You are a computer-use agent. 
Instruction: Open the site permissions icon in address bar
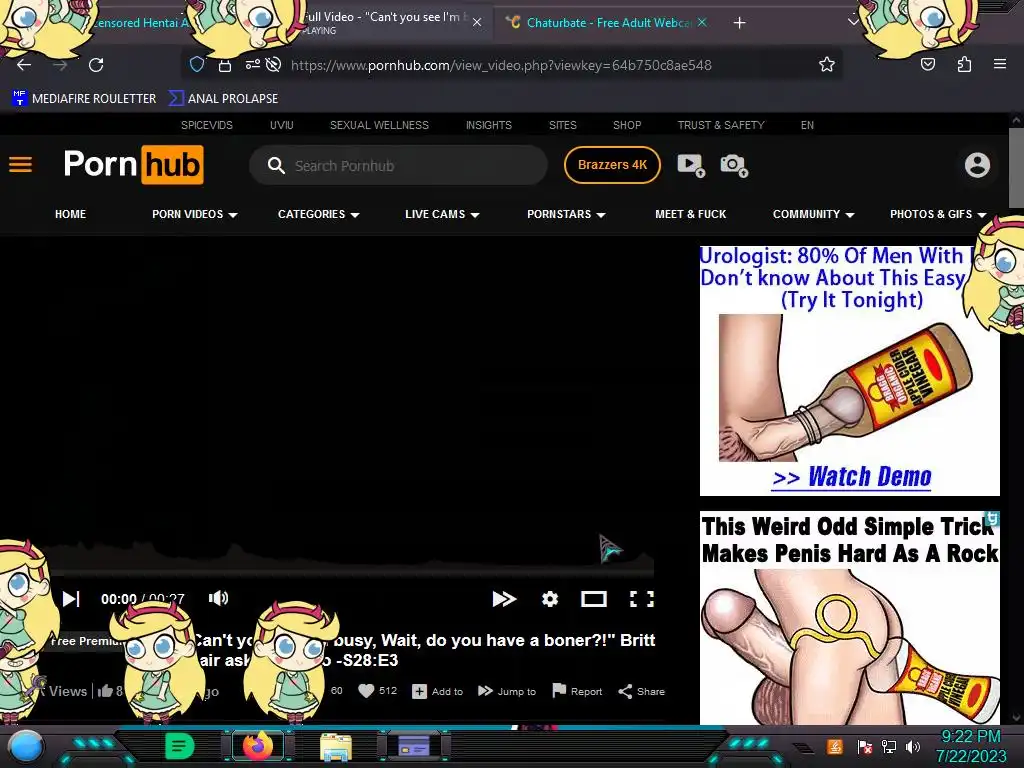[x=252, y=64]
